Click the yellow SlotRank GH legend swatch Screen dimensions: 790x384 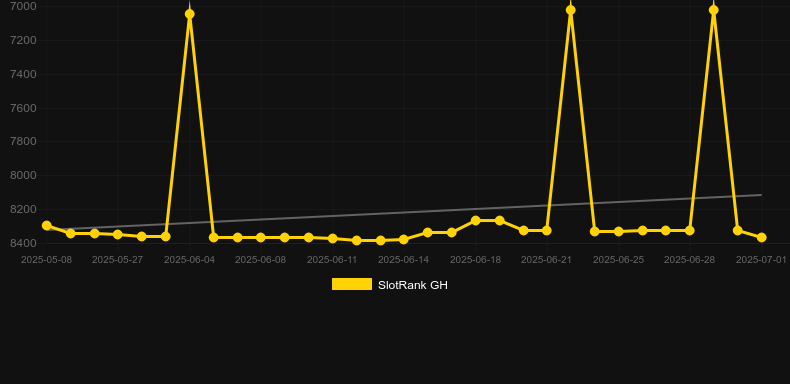352,284
